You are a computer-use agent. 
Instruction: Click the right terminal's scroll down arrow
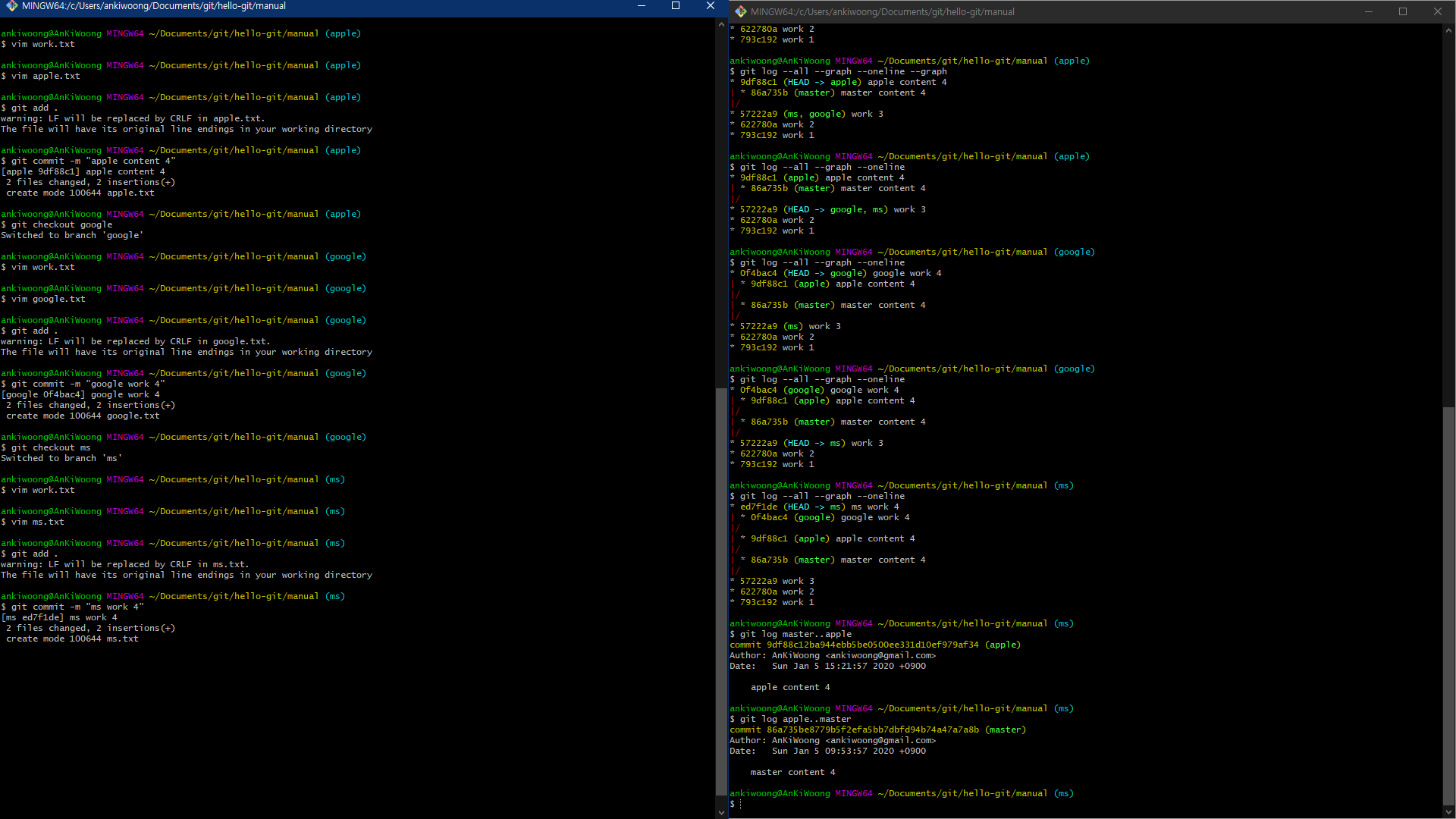click(1448, 812)
